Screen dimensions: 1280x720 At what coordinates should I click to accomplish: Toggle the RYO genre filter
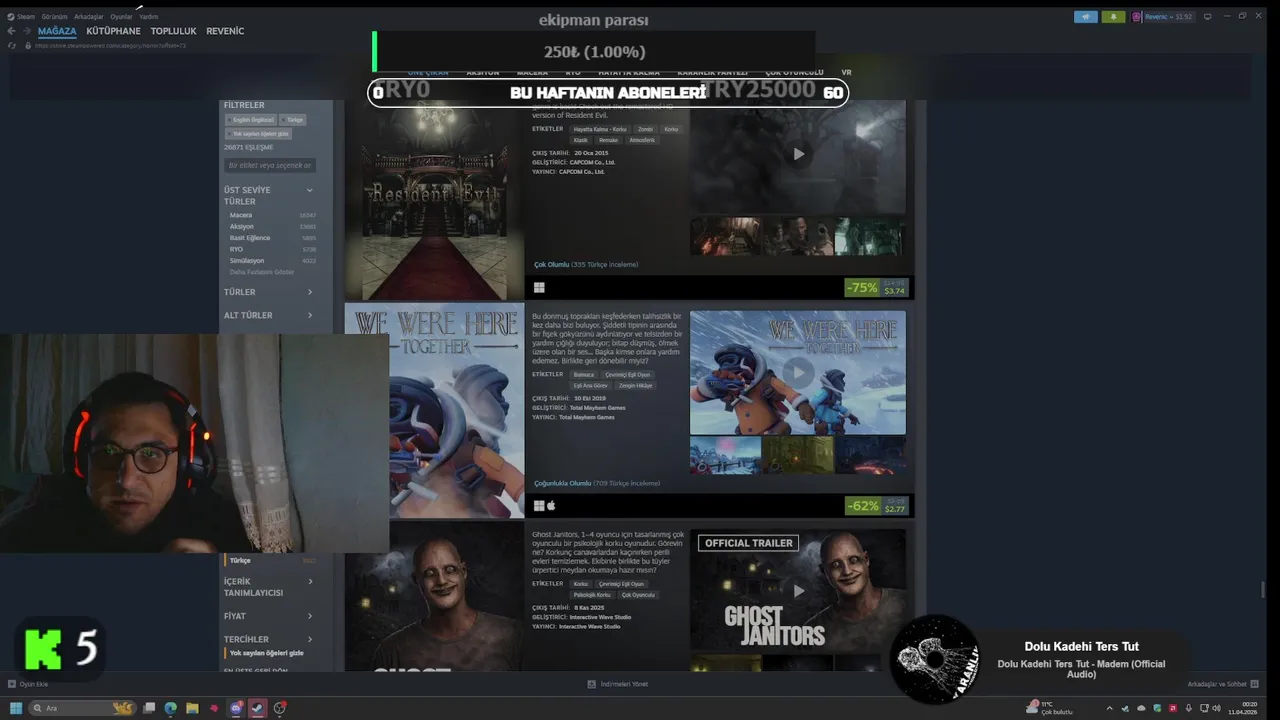click(272, 249)
